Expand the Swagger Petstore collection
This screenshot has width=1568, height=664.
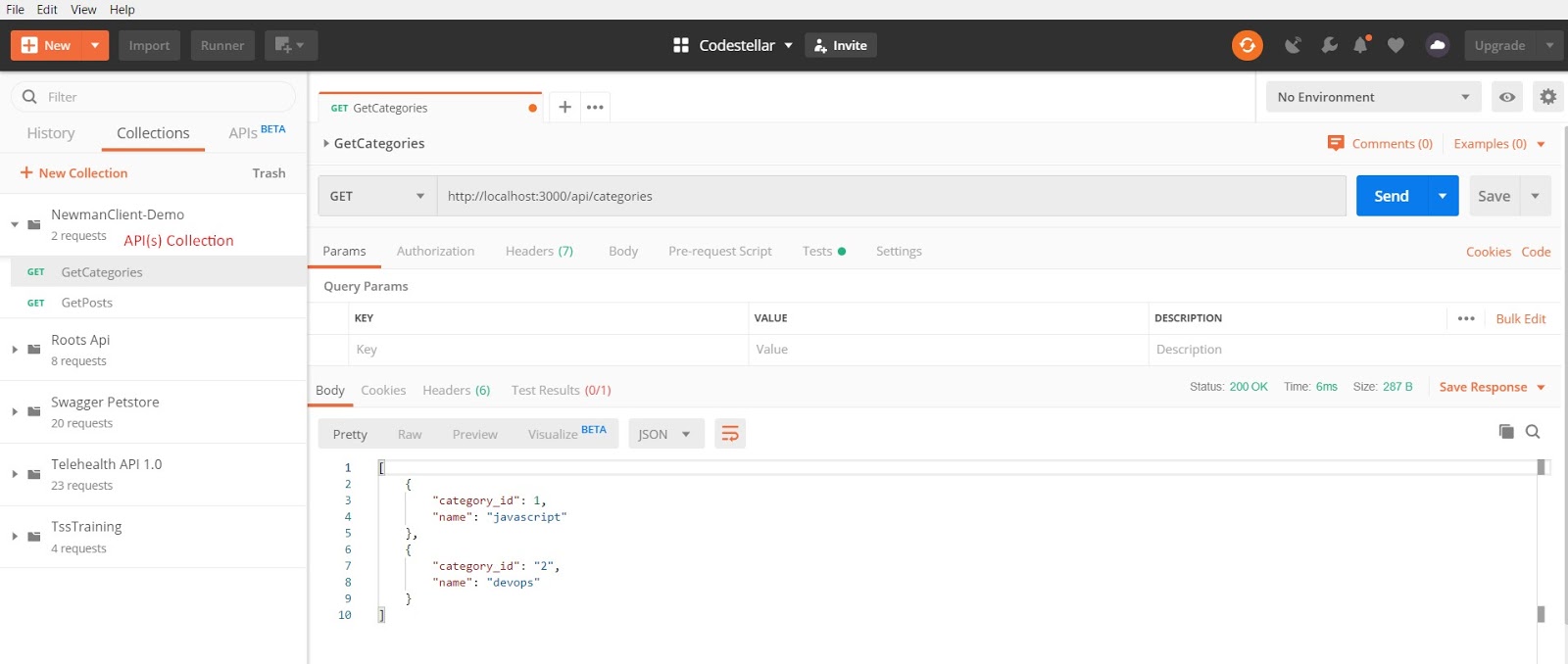[15, 411]
